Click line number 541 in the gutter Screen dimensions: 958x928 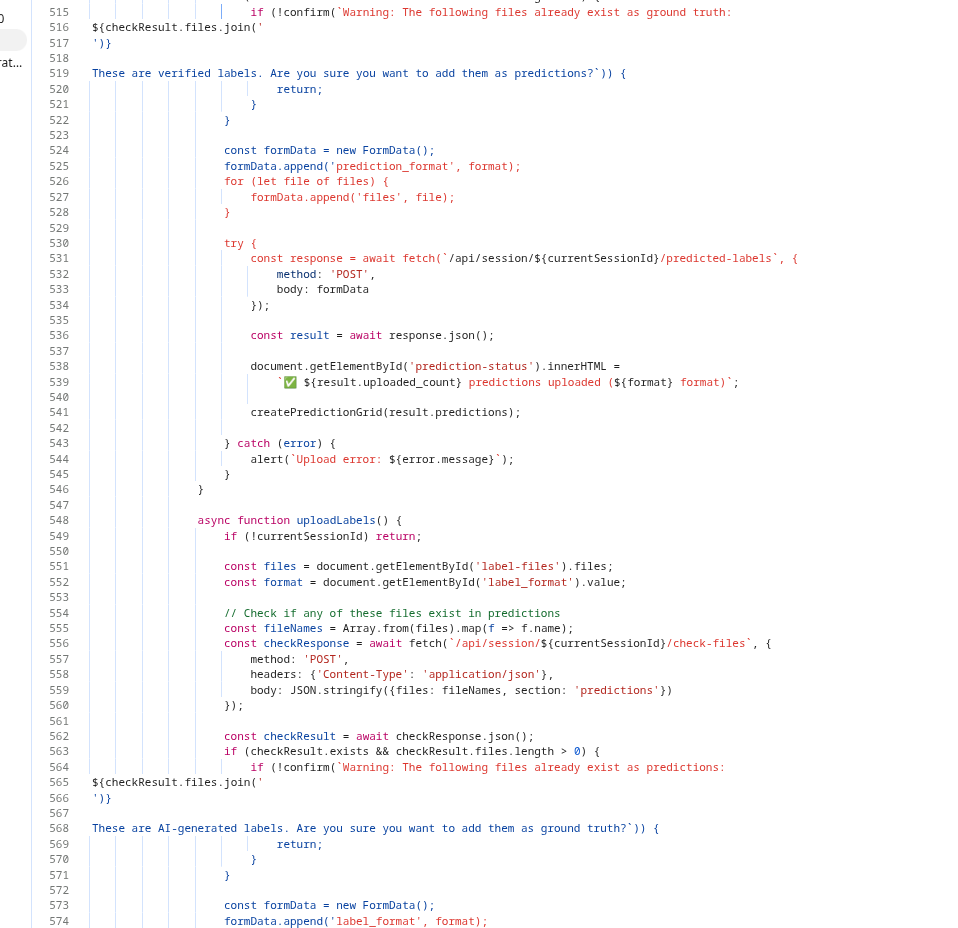pyautogui.click(x=59, y=412)
